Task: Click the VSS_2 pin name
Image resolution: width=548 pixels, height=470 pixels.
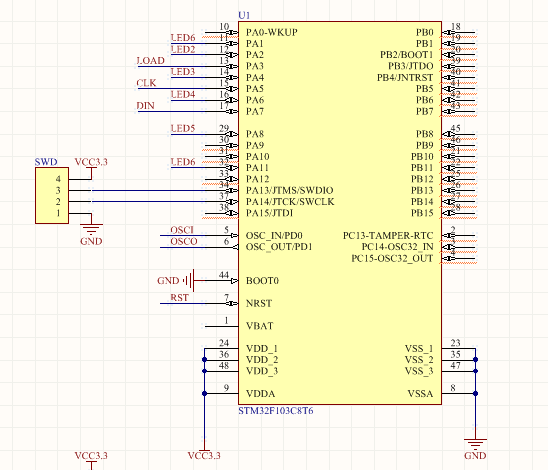Action: pyautogui.click(x=419, y=360)
